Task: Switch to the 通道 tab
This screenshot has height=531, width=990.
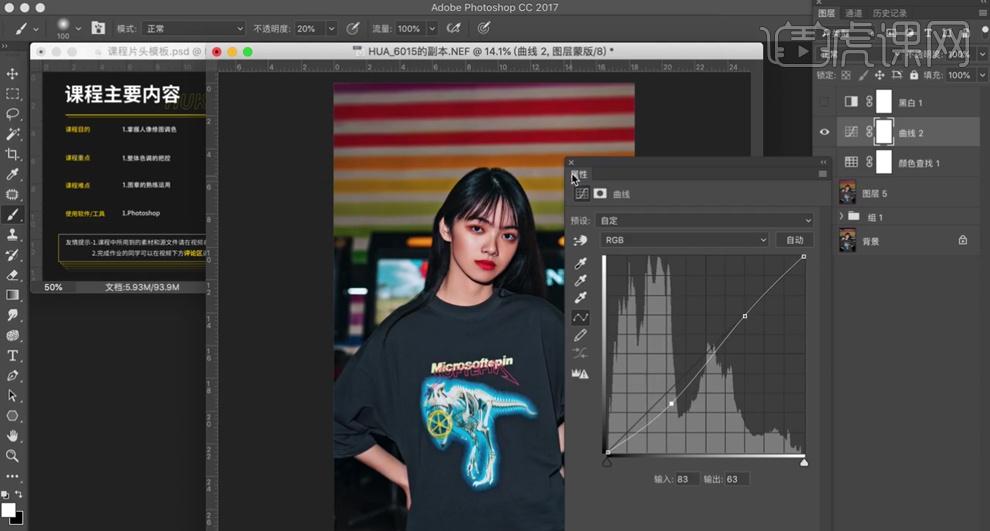Action: click(854, 13)
